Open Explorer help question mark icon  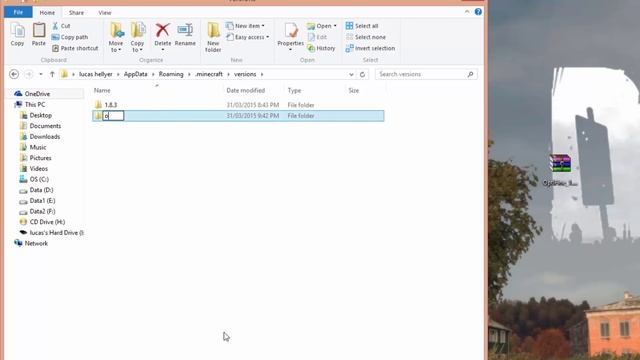pos(478,12)
